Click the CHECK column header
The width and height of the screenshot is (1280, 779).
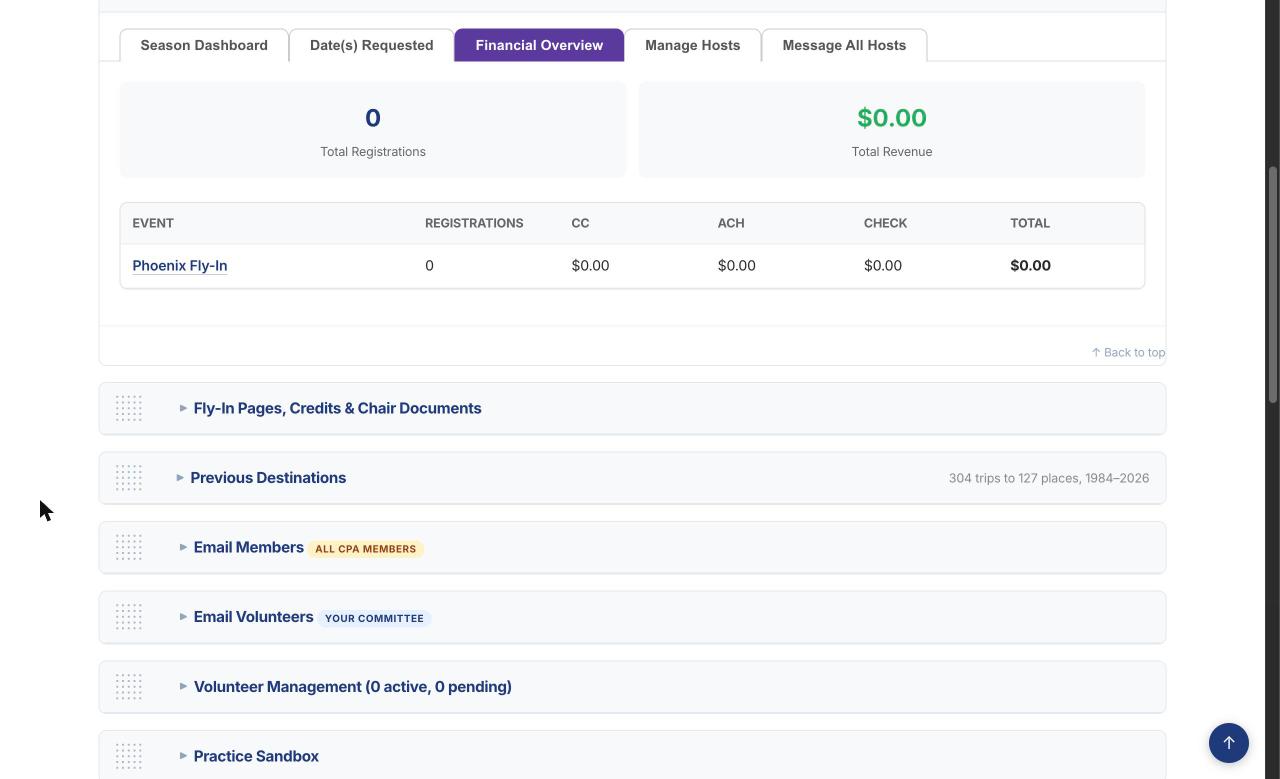coord(885,223)
